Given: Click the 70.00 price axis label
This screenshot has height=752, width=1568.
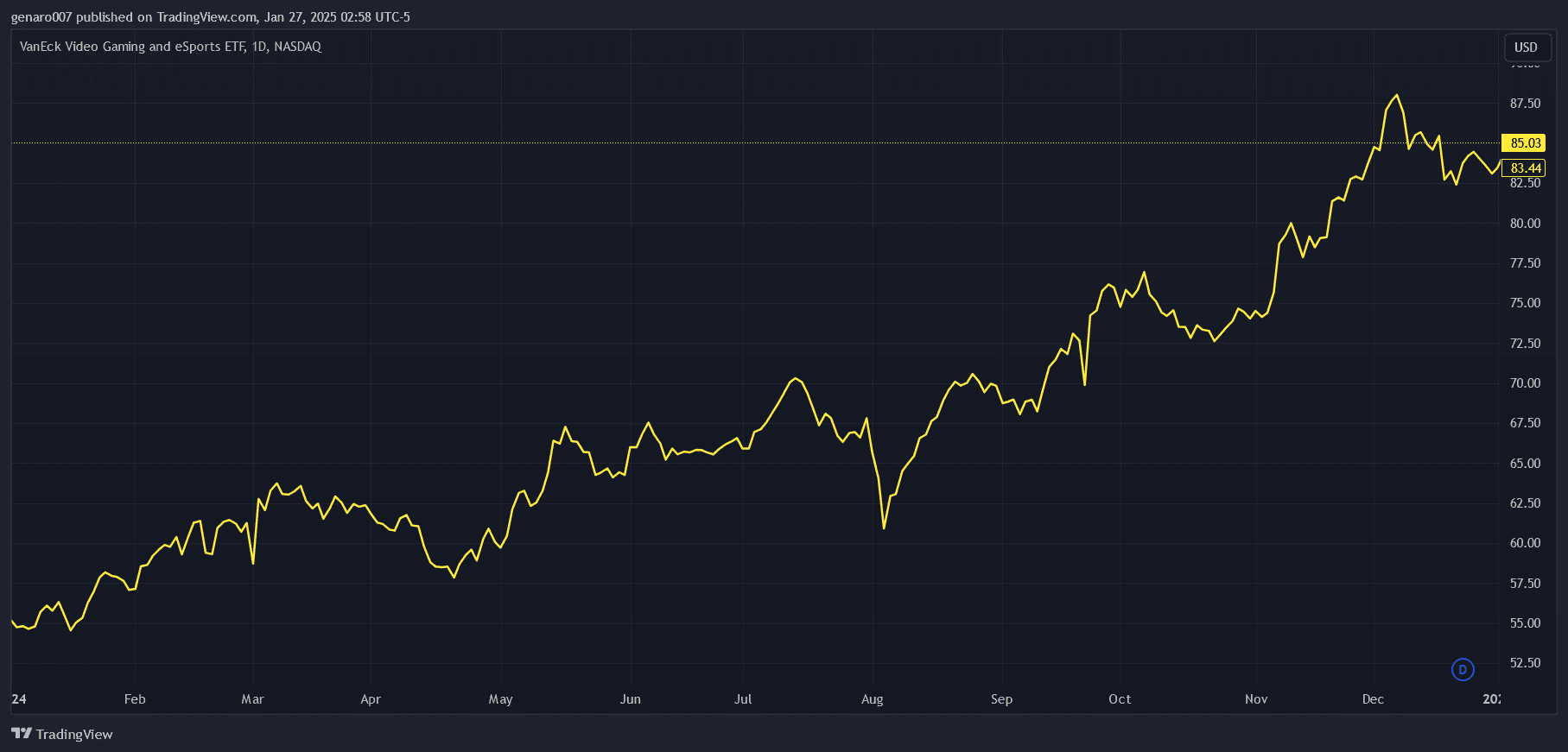Looking at the screenshot, I should [x=1525, y=383].
